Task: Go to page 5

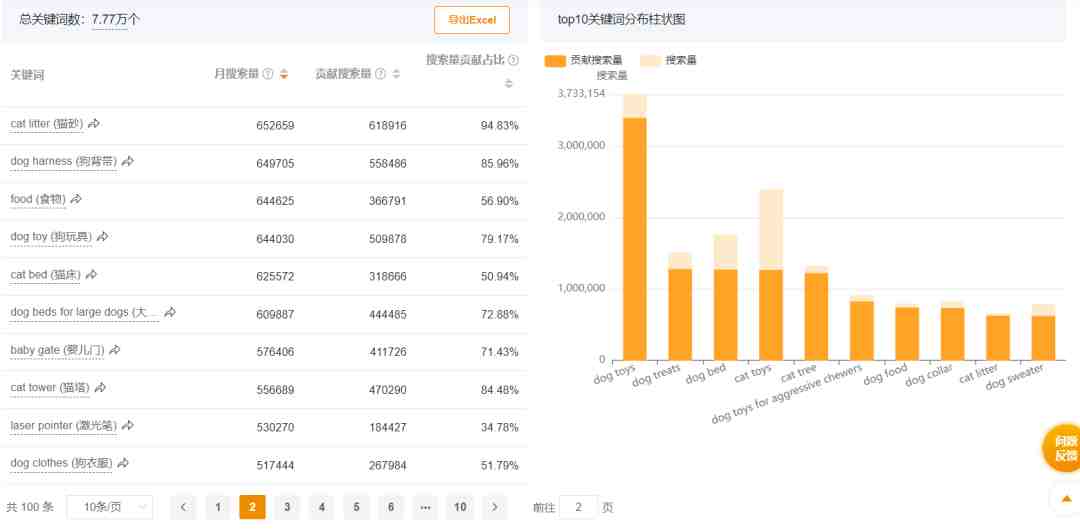Action: pos(356,507)
